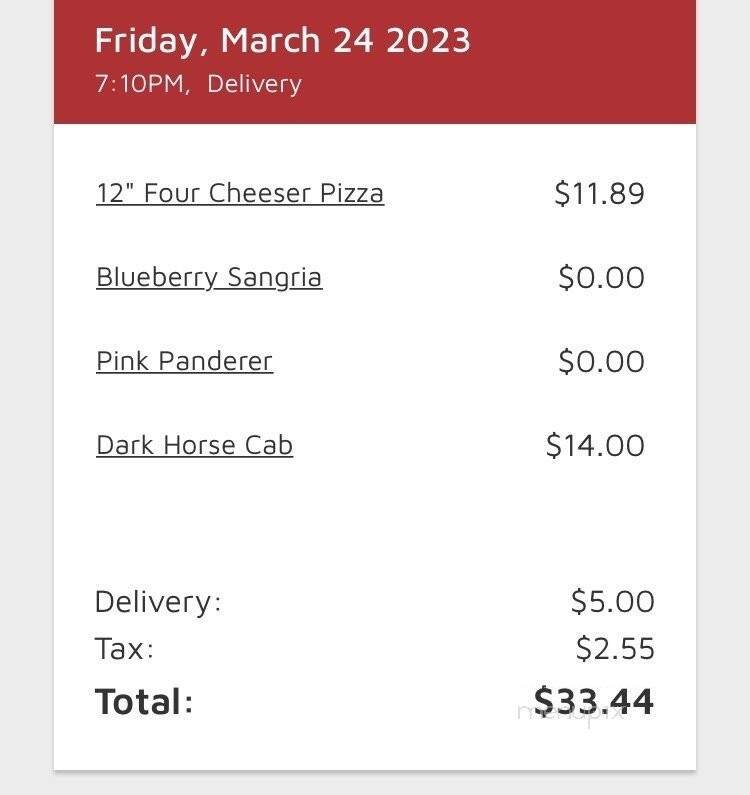Click the Pink Panderer $0.00 price

(601, 361)
